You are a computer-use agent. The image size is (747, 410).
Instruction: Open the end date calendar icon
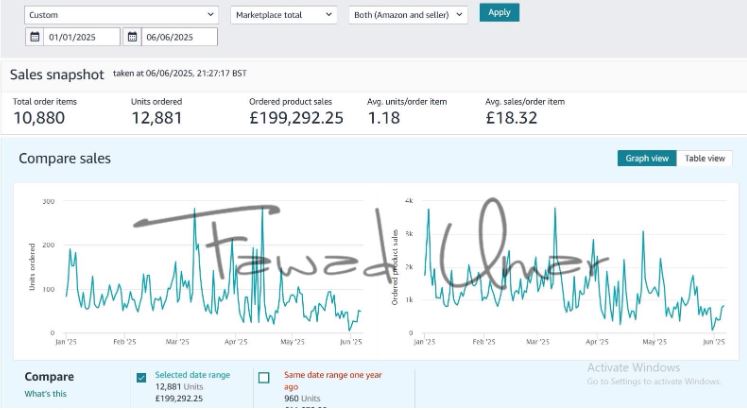[132, 37]
